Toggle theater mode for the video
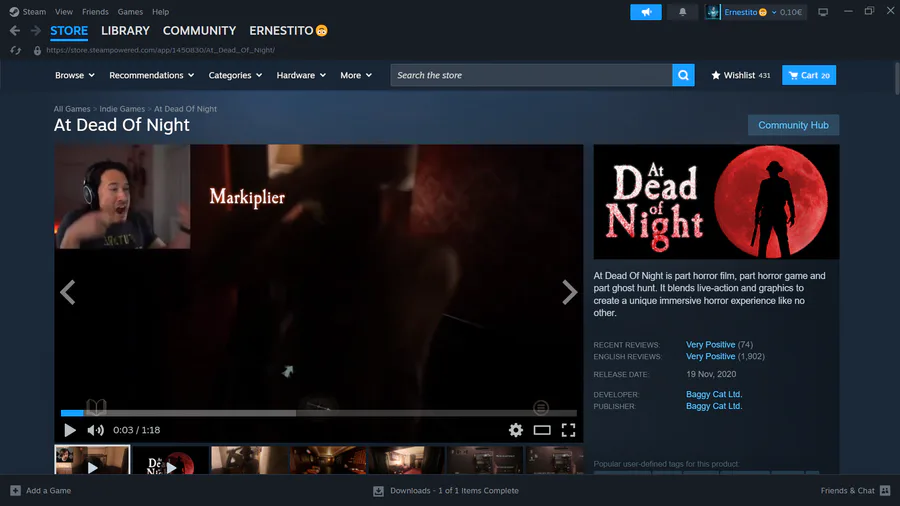The width and height of the screenshot is (900, 506). (x=542, y=430)
